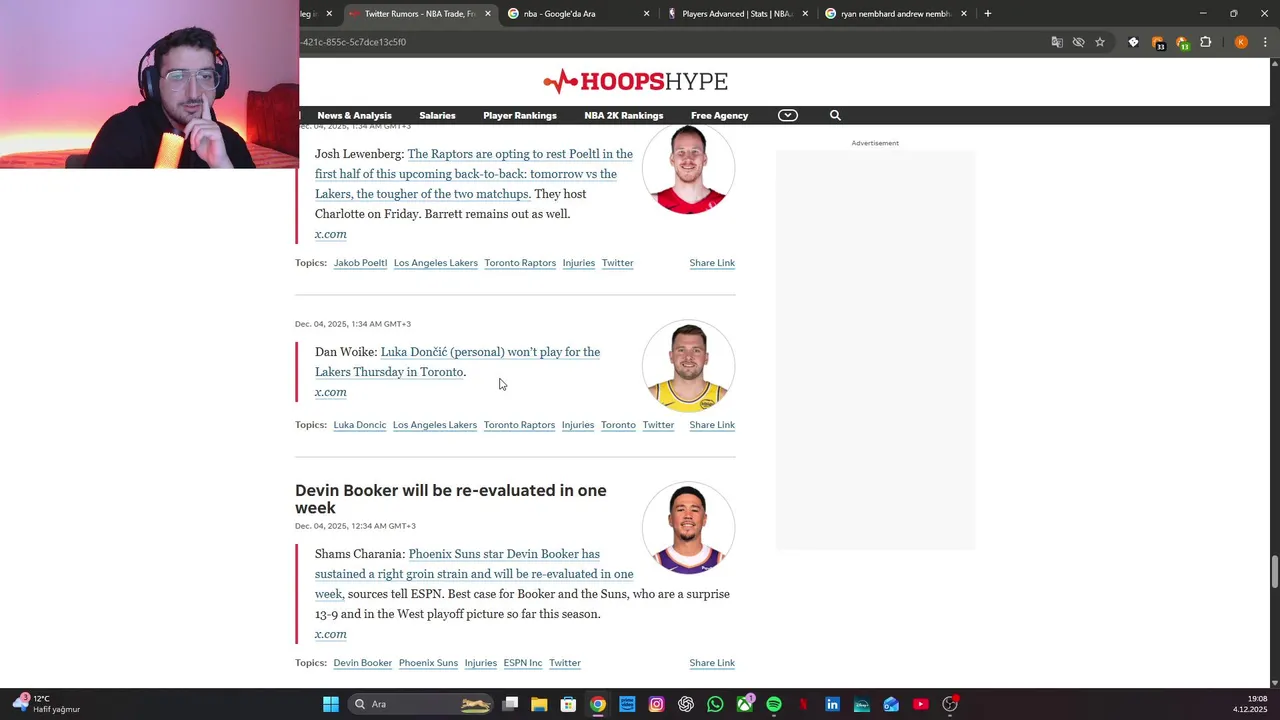
Task: Open Player Rankings menu
Action: click(520, 116)
